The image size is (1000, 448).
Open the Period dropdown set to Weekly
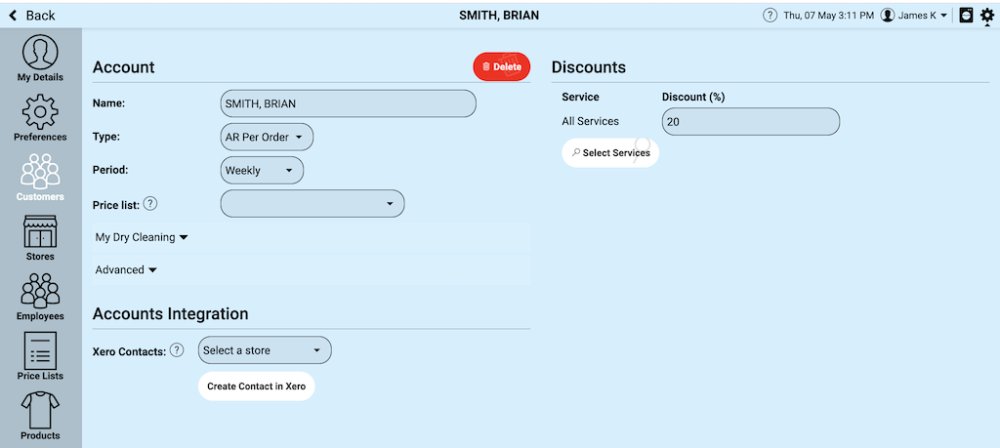point(262,170)
